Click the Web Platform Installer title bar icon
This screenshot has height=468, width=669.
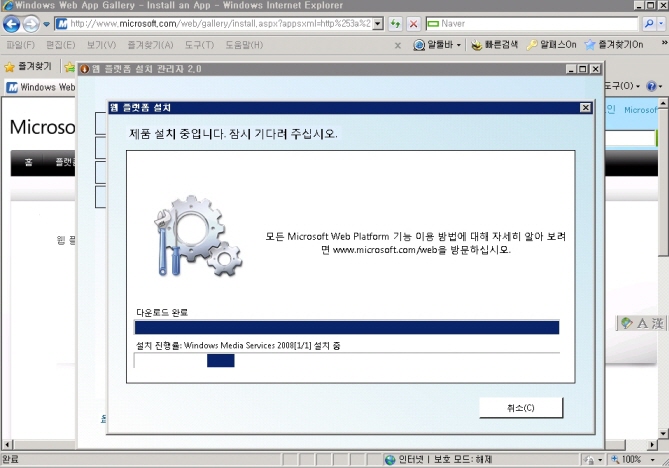click(84, 69)
